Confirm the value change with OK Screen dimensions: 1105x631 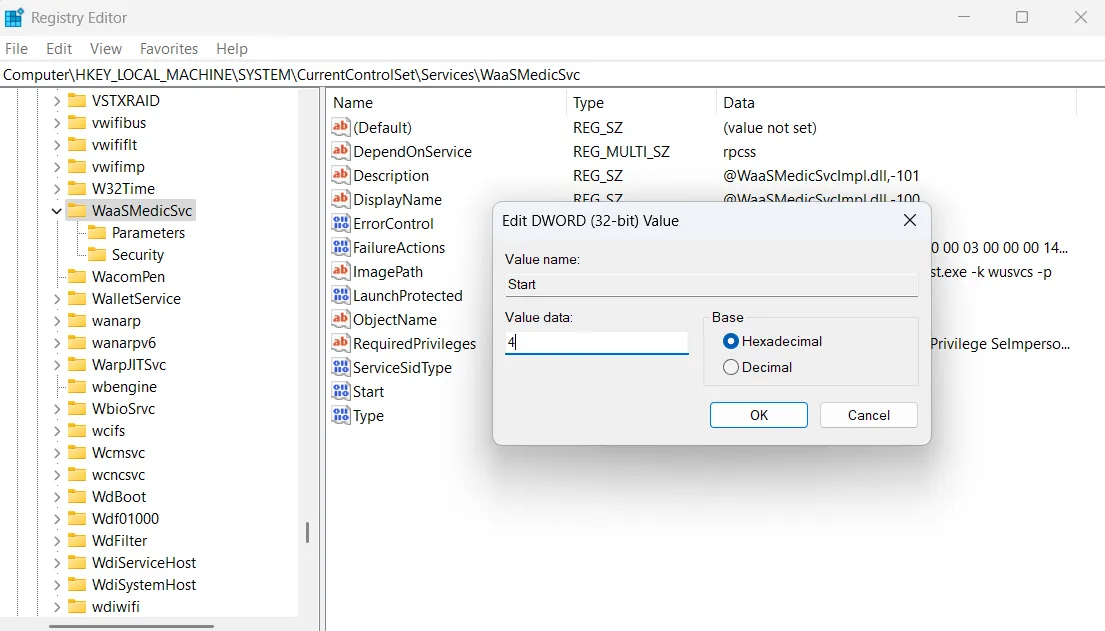(758, 414)
